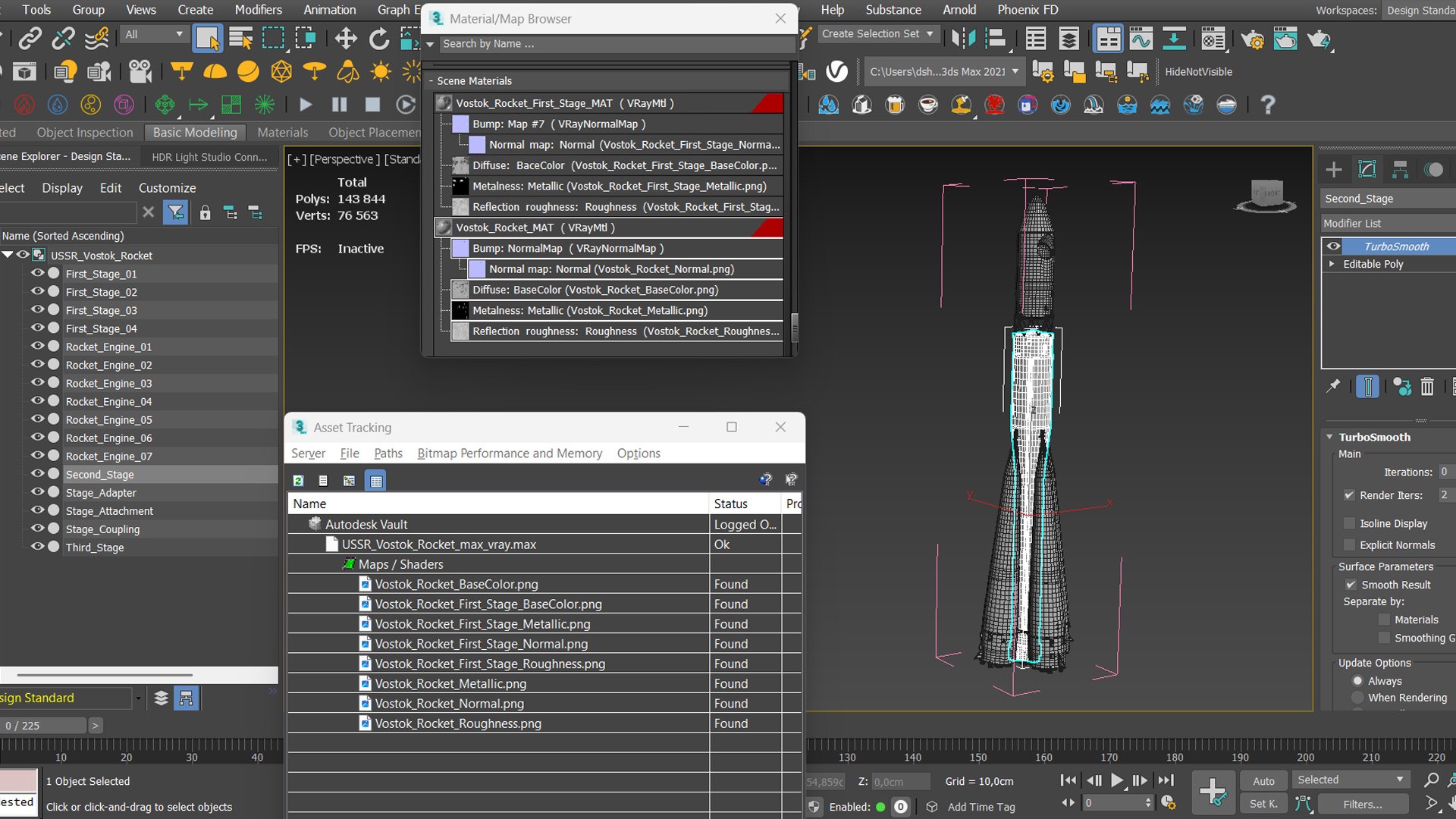
Task: Open Material/Map Browser options arrow
Action: tap(430, 44)
